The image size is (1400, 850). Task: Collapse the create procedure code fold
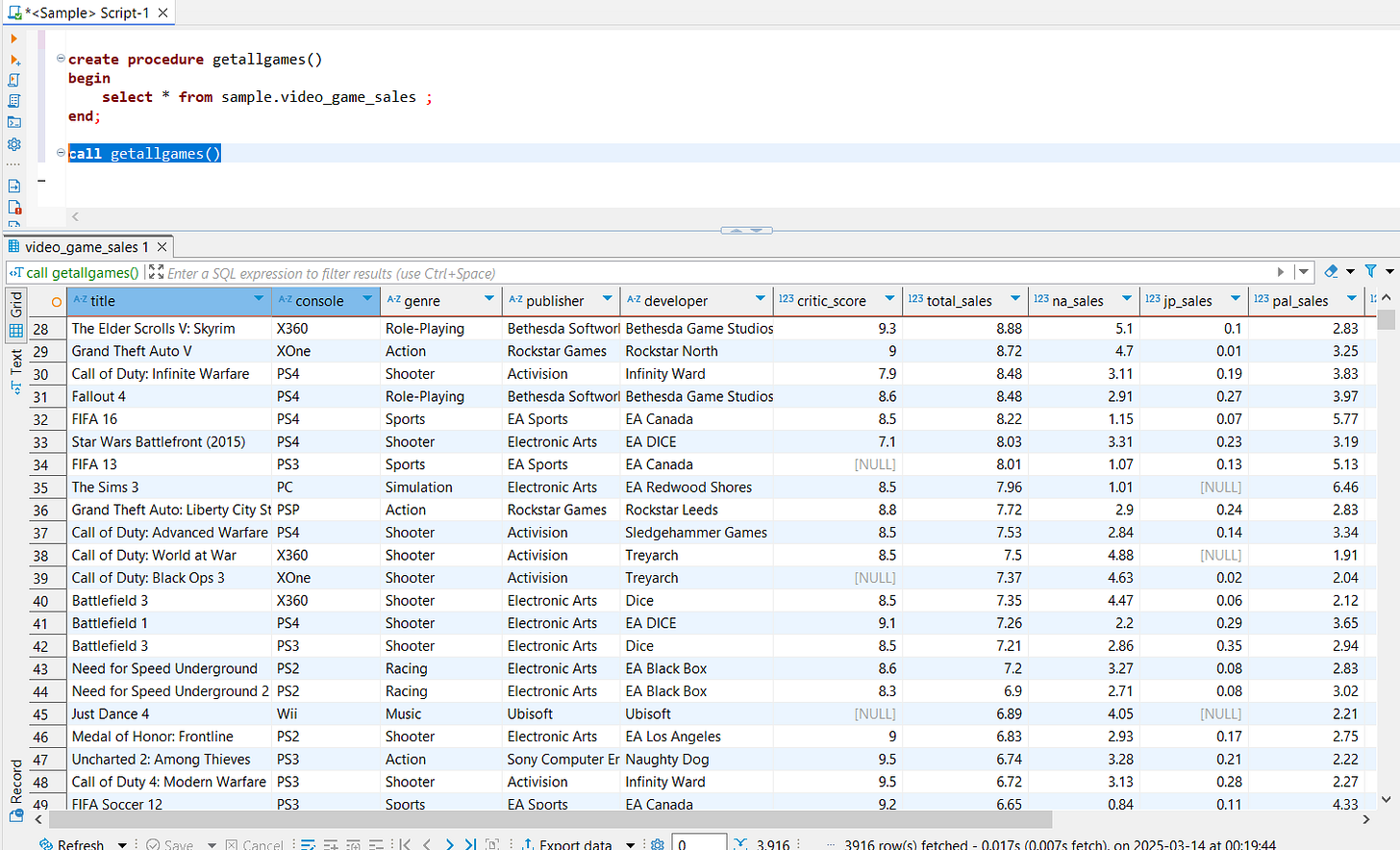coord(61,59)
